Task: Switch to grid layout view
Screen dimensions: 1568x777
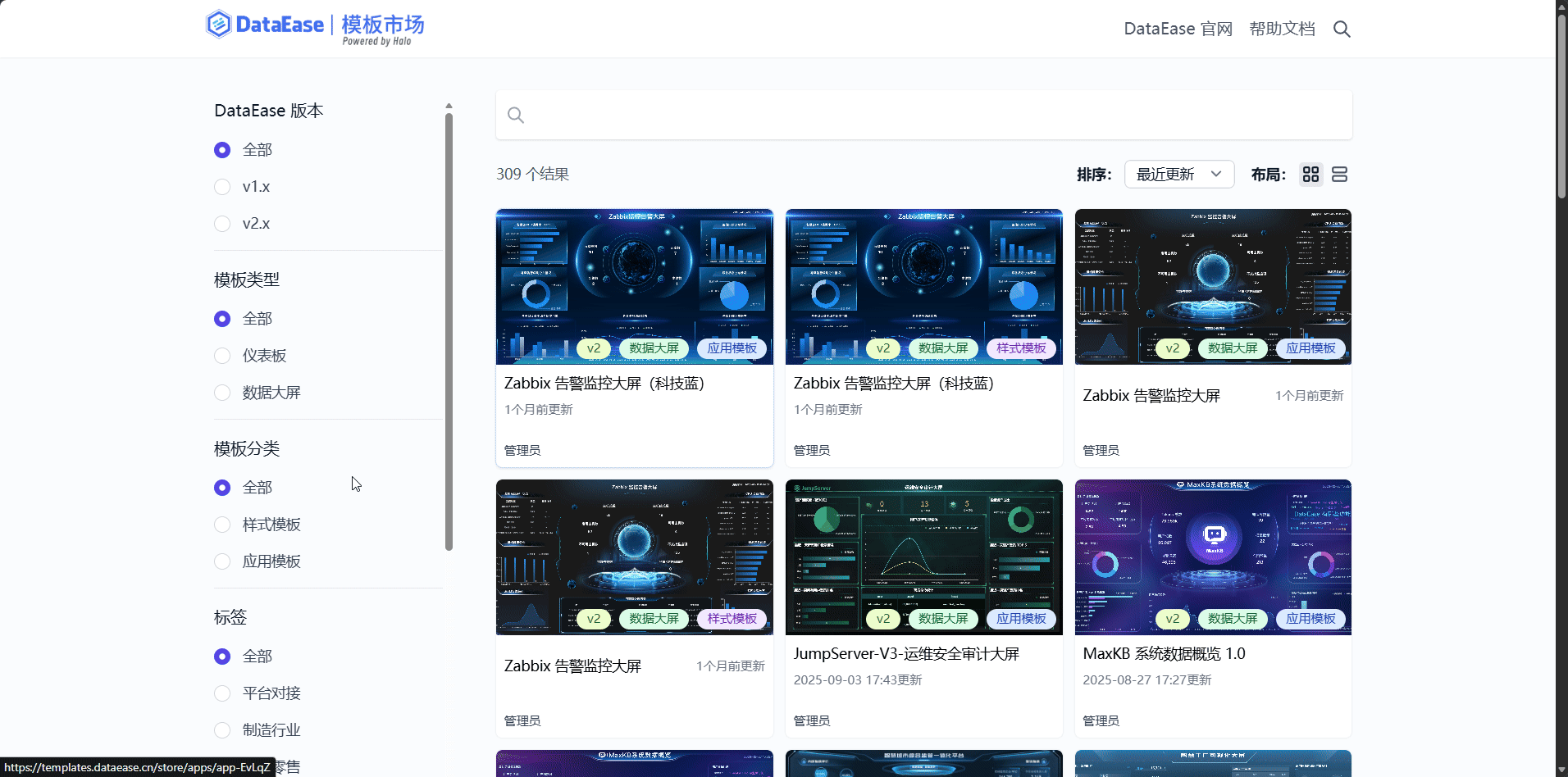Action: pyautogui.click(x=1310, y=175)
